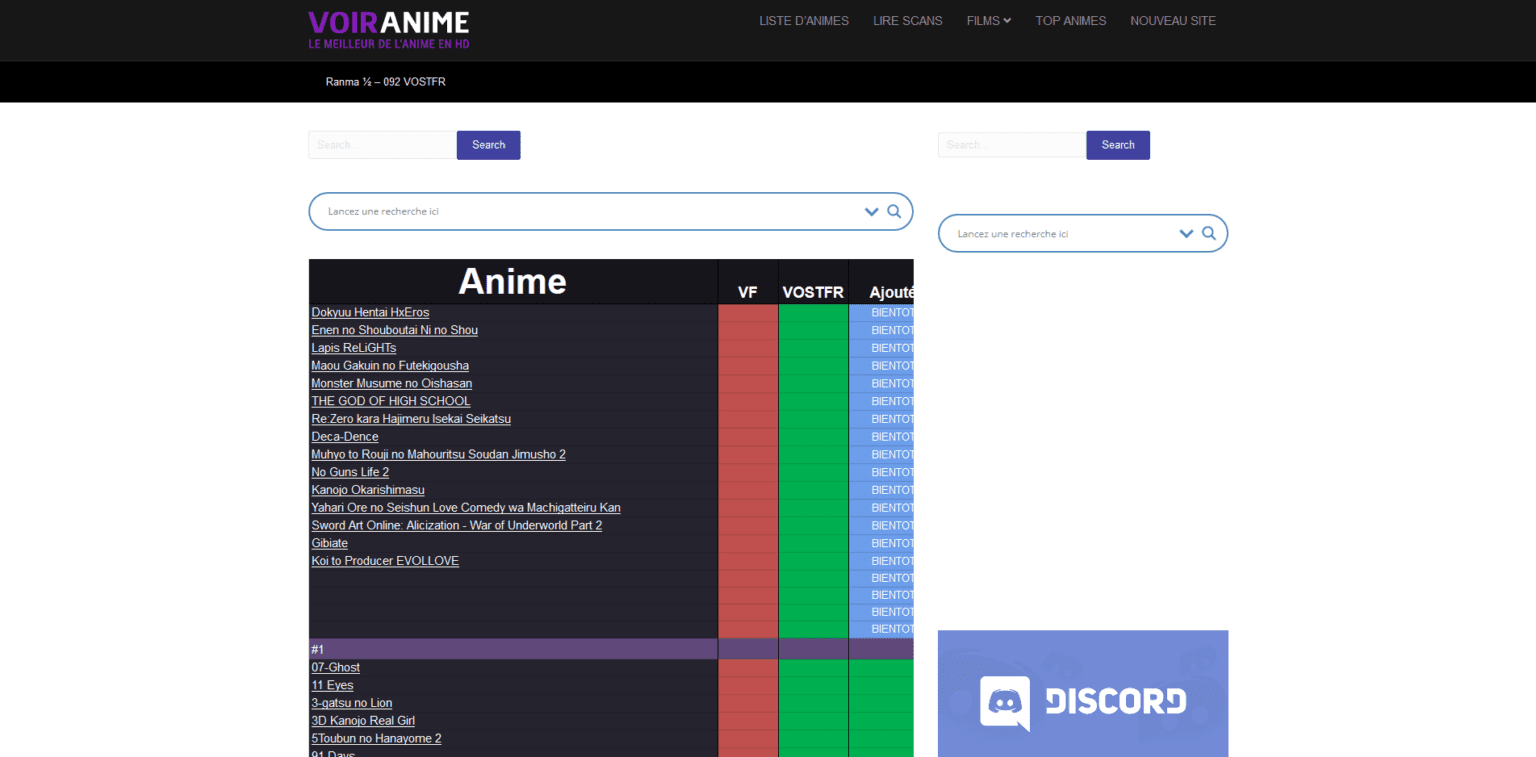Expand the chevron in the main search widget

(871, 211)
